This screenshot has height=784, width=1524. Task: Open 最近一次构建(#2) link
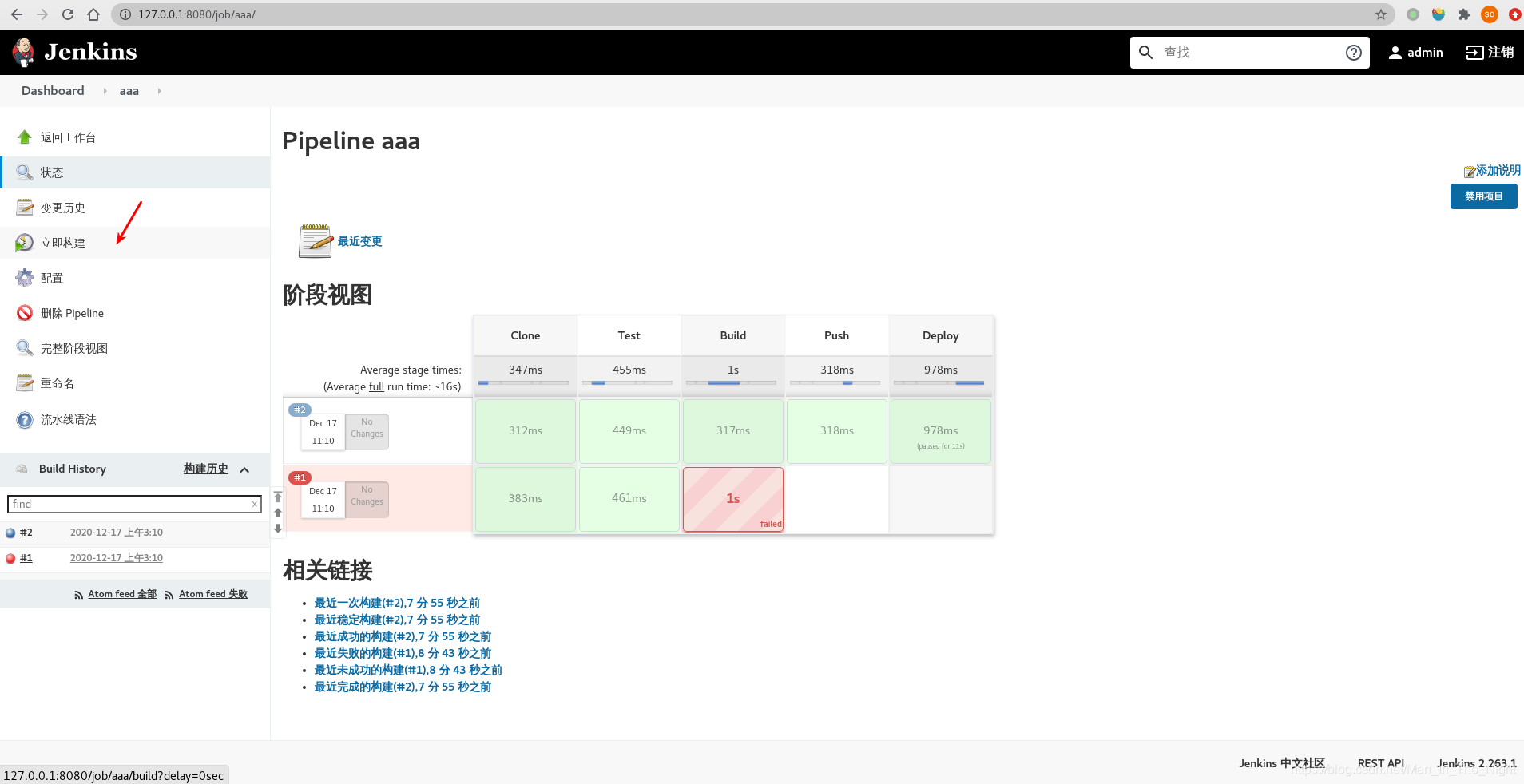pos(397,603)
